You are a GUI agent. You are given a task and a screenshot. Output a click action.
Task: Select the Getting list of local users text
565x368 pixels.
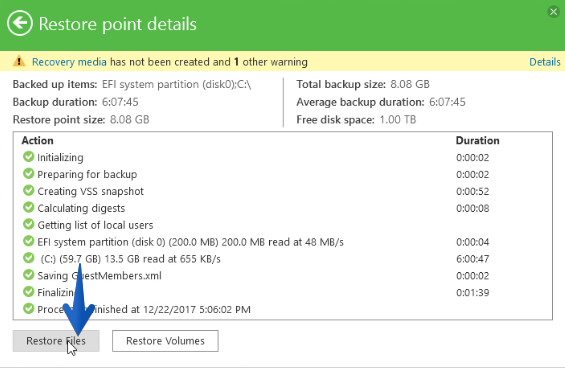(95, 225)
